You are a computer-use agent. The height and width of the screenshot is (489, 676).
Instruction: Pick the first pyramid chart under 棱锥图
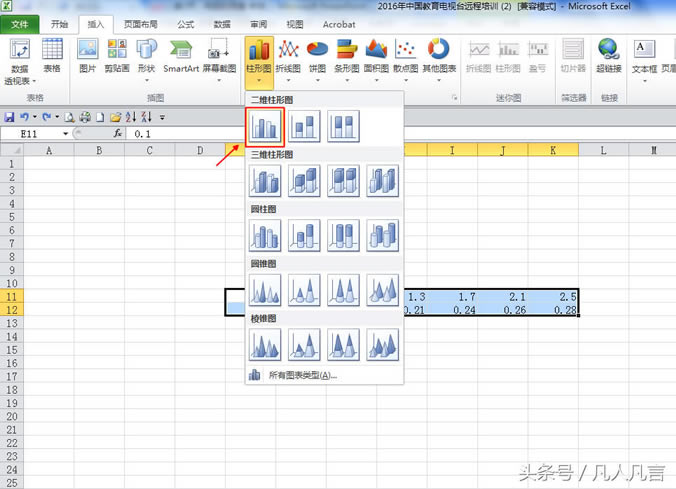point(266,344)
